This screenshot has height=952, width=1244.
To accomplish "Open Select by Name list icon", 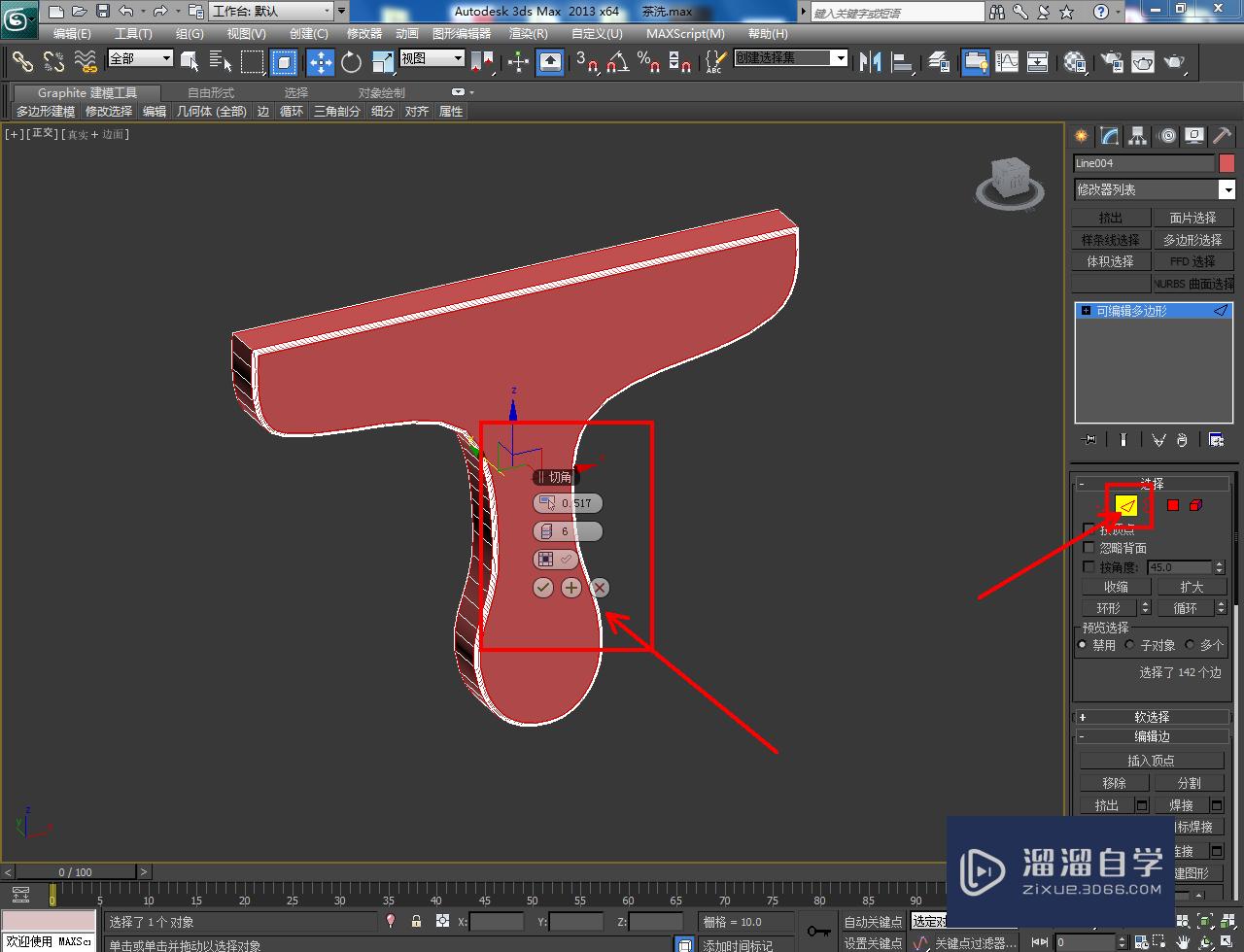I will pos(221,62).
